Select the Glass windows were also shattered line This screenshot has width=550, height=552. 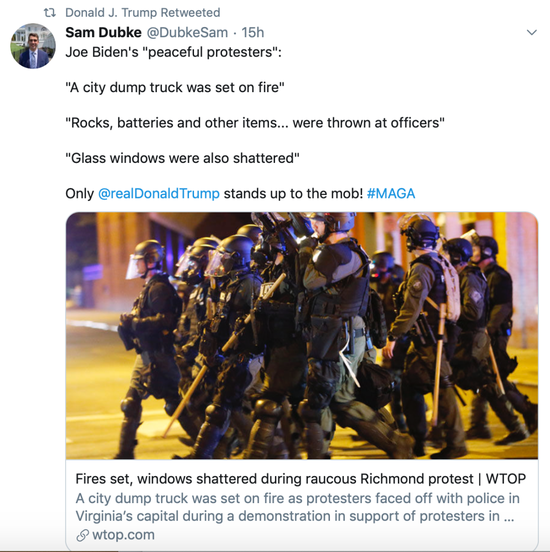182,158
